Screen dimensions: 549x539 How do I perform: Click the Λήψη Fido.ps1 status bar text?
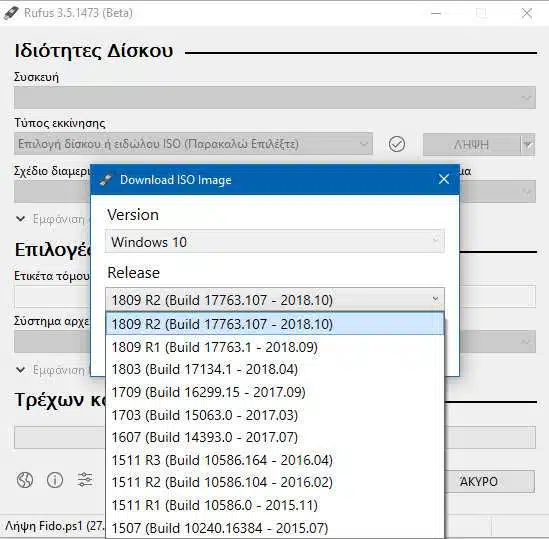pos(55,526)
